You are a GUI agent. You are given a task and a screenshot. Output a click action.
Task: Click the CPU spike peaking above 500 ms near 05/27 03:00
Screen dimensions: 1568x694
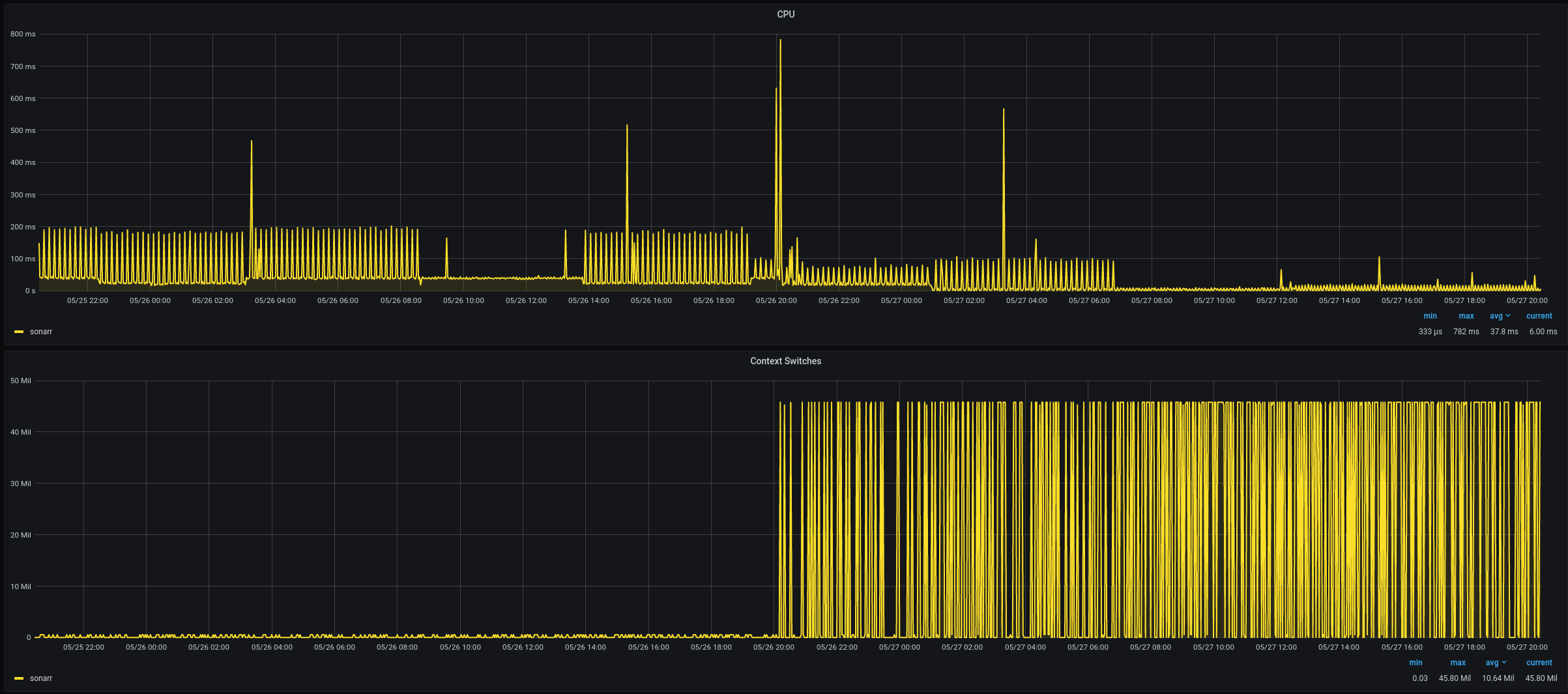pos(1004,109)
